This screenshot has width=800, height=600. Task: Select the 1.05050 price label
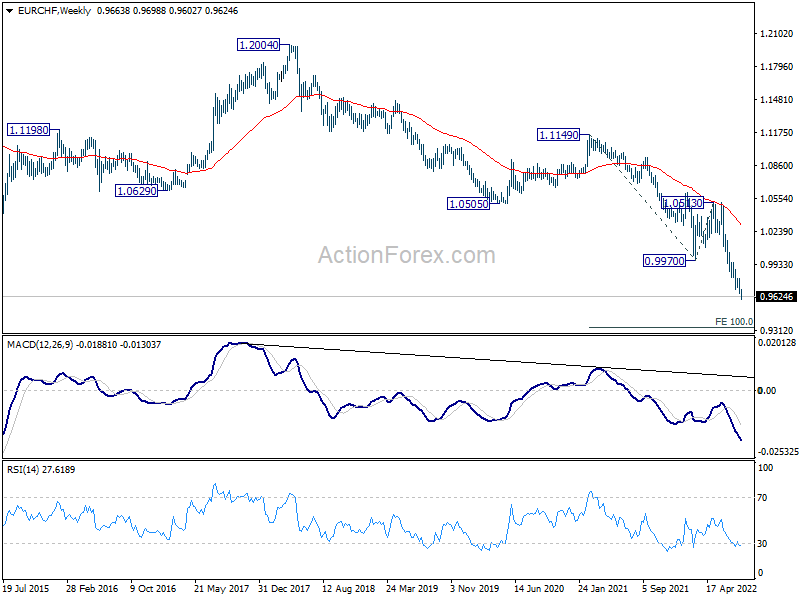468,205
